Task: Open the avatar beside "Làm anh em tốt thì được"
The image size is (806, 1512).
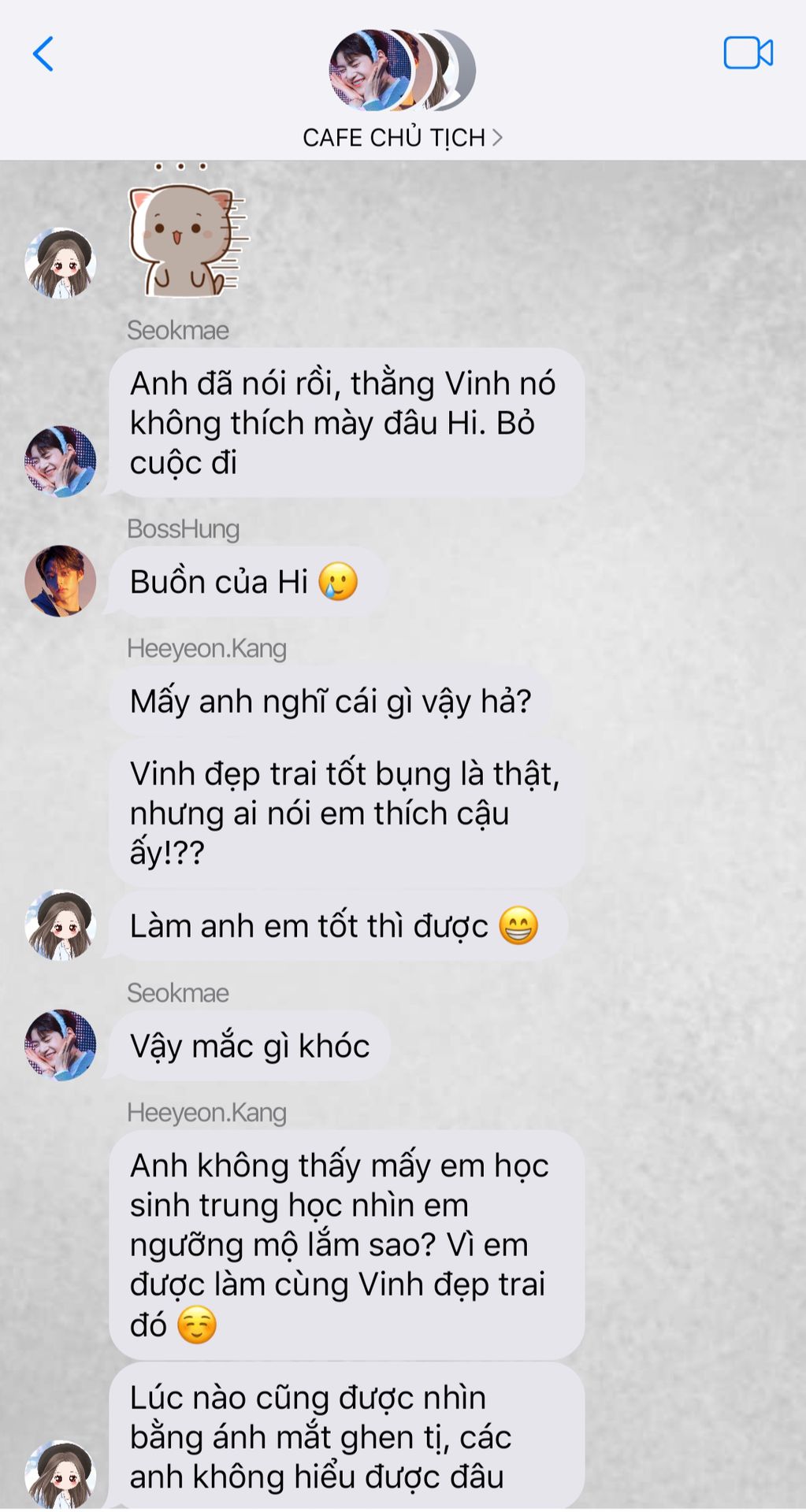Action: tap(61, 925)
